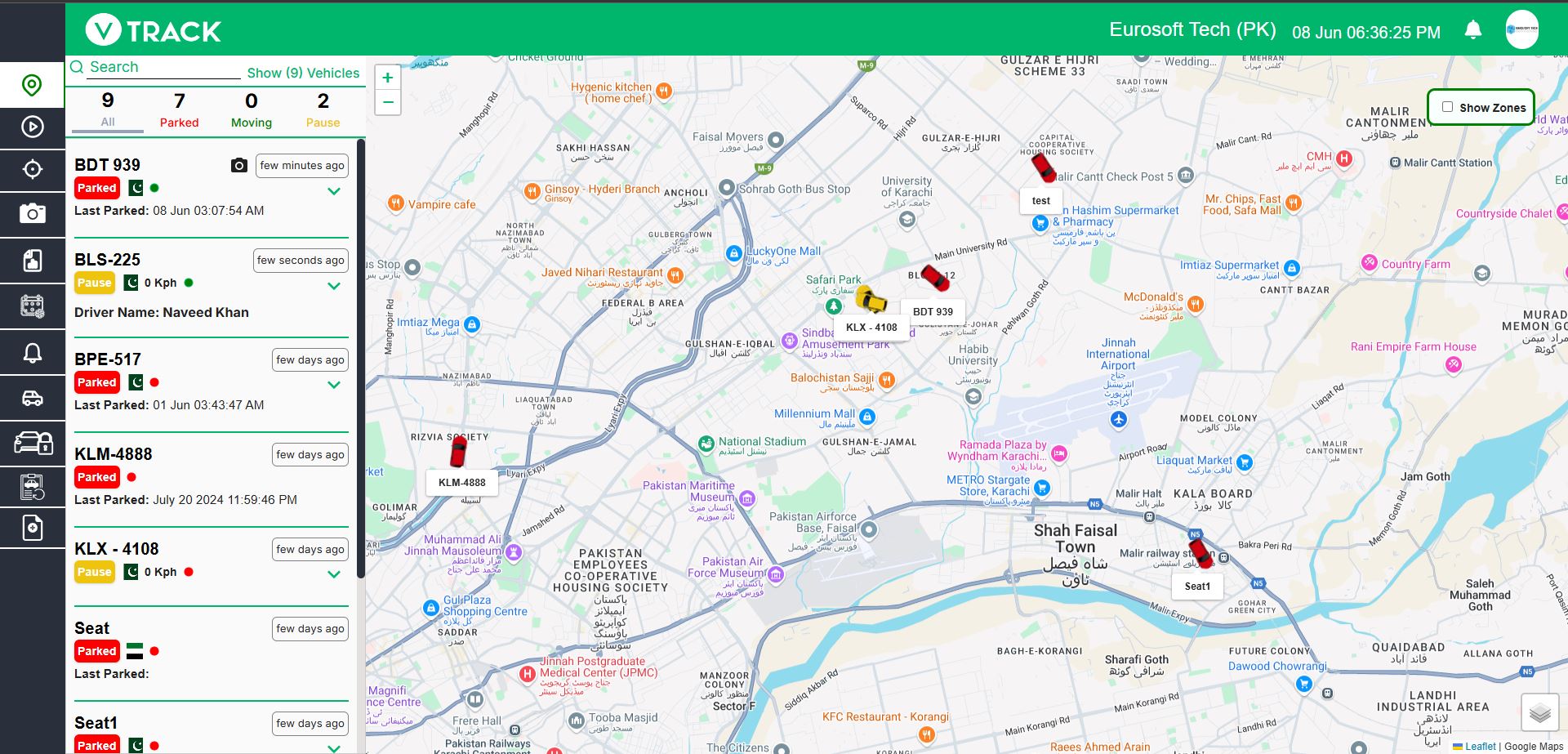Click Driver Name: Naveed Khan text
This screenshot has width=1568, height=754.
162,312
